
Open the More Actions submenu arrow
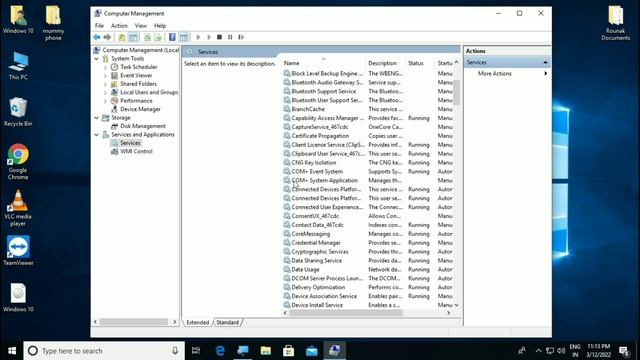click(x=546, y=73)
